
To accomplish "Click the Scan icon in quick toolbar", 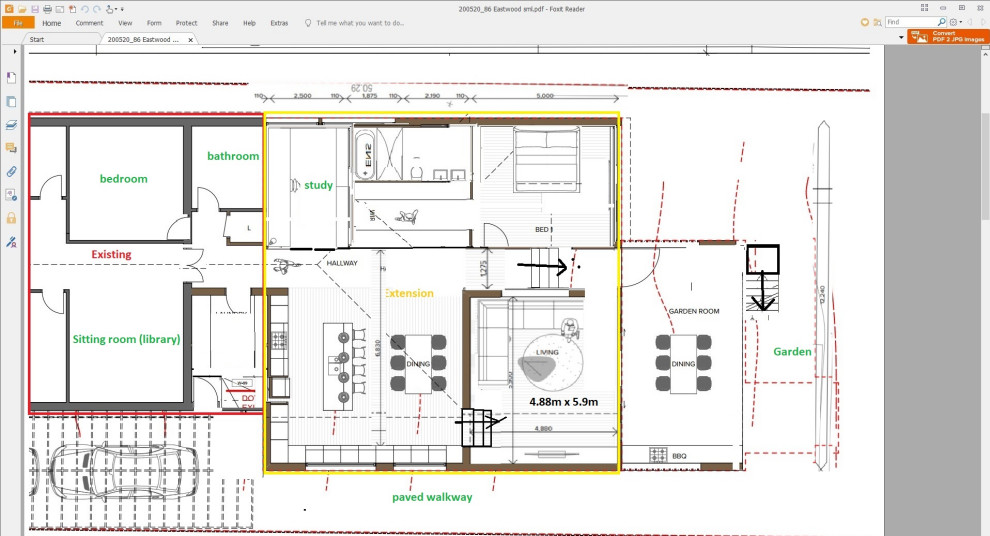I will 60,9.
